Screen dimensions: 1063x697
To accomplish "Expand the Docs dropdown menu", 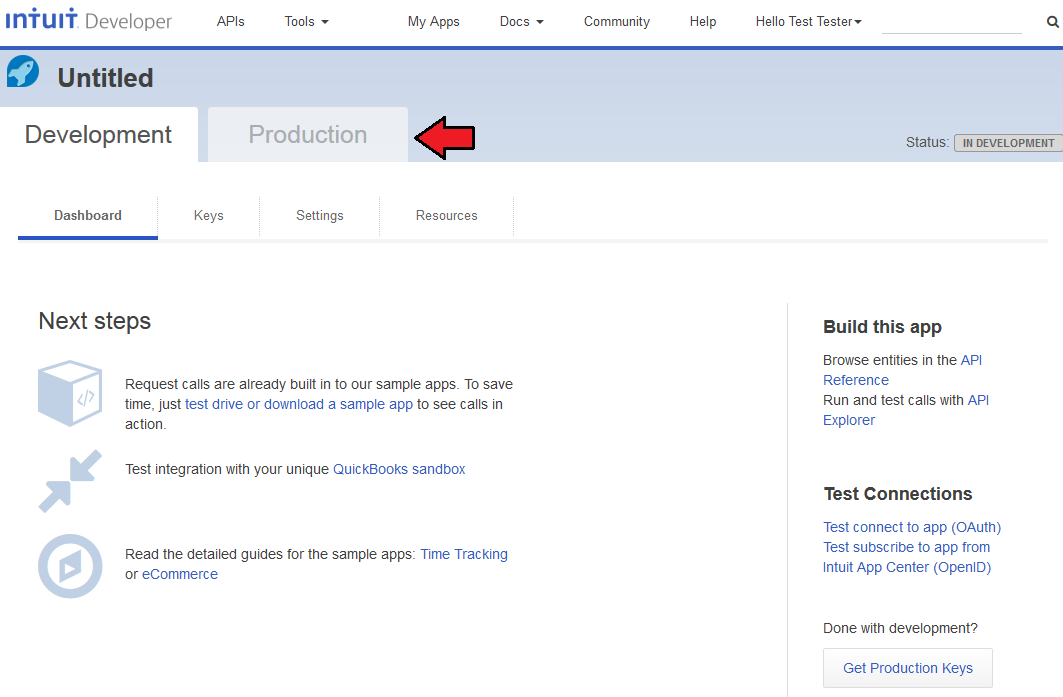I will (521, 22).
